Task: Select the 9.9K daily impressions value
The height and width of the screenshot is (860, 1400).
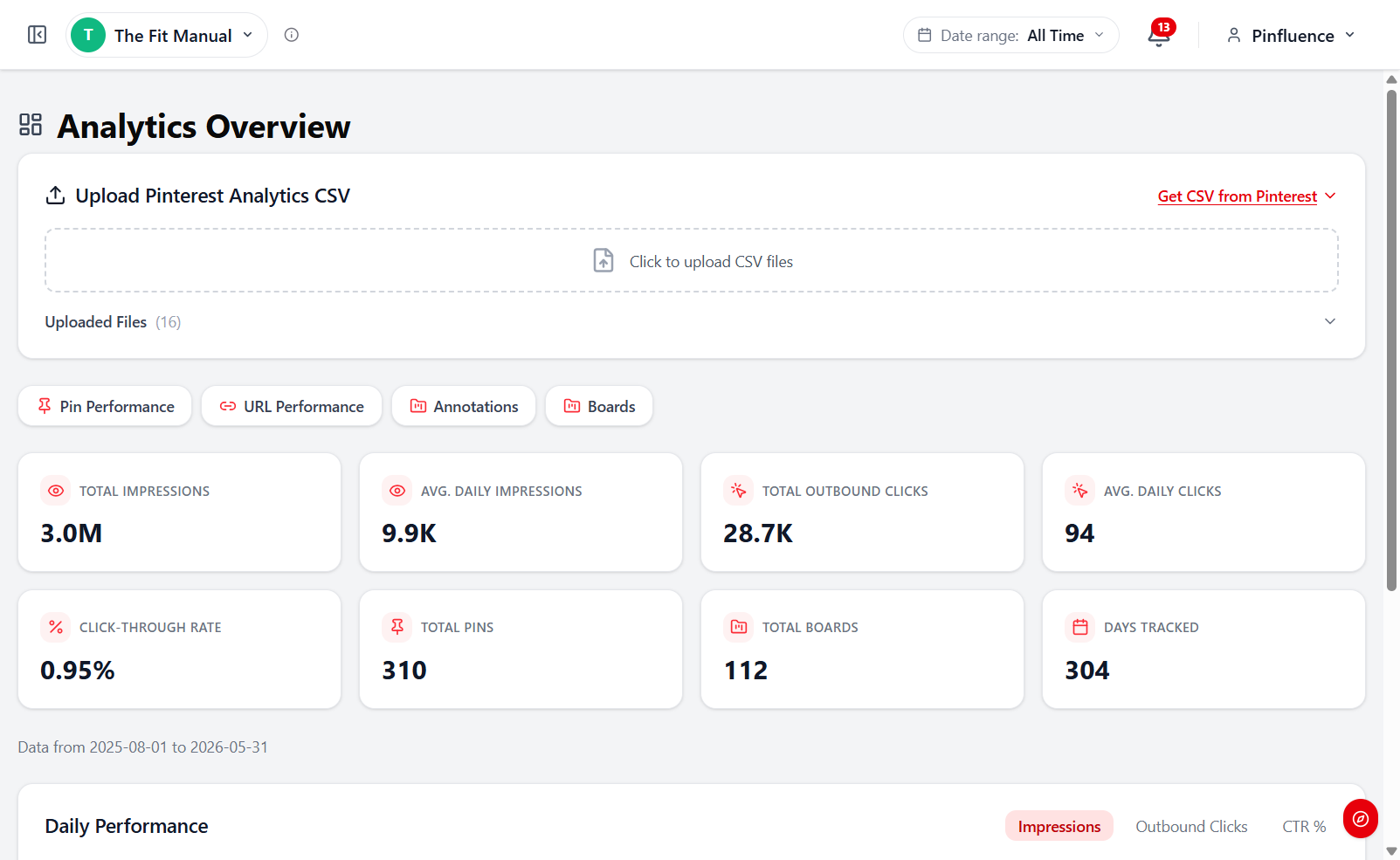Action: (x=409, y=533)
